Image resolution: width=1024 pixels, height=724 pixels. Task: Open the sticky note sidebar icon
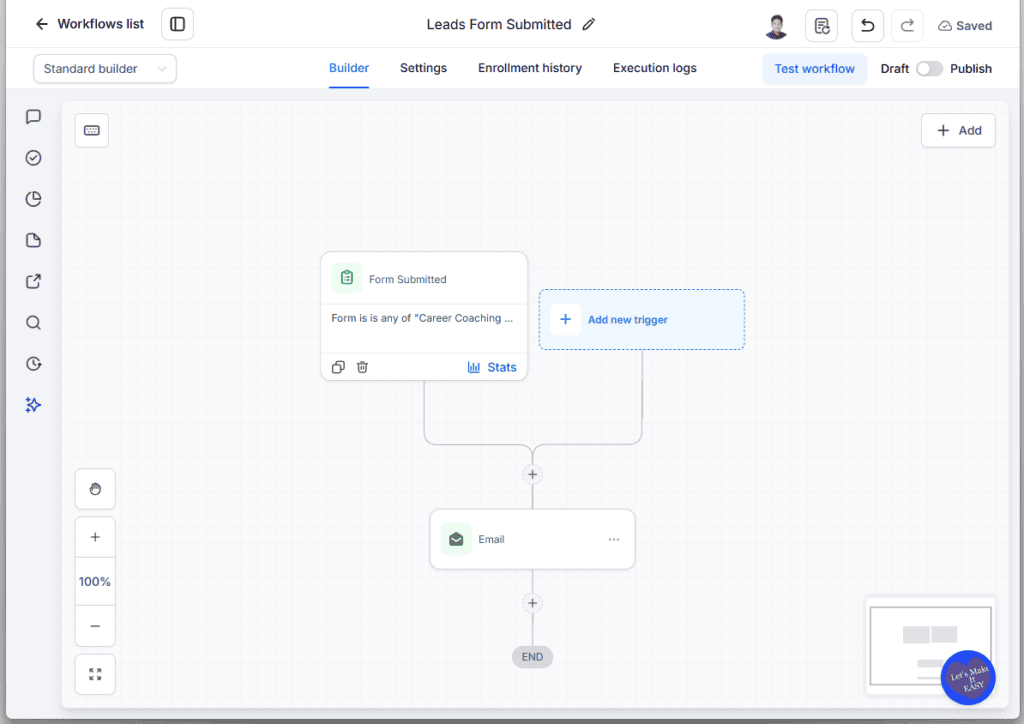(33, 240)
